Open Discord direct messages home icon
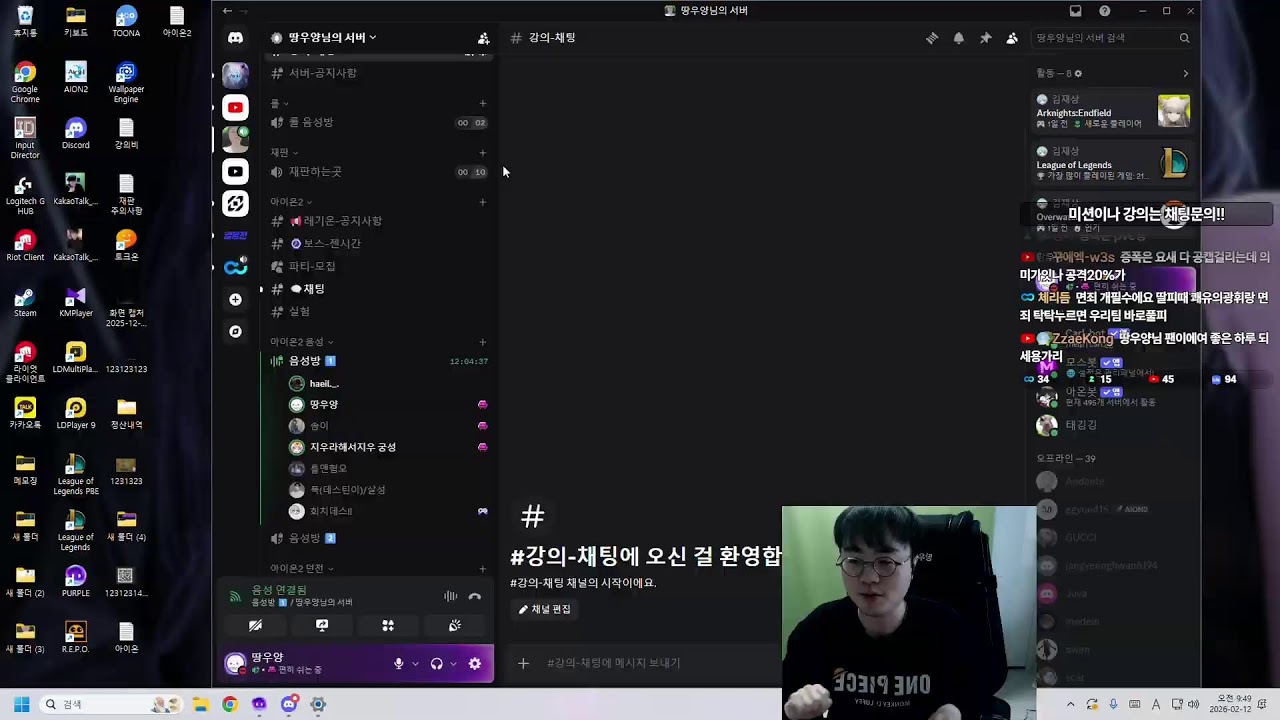Image resolution: width=1280 pixels, height=720 pixels. pyautogui.click(x=235, y=38)
